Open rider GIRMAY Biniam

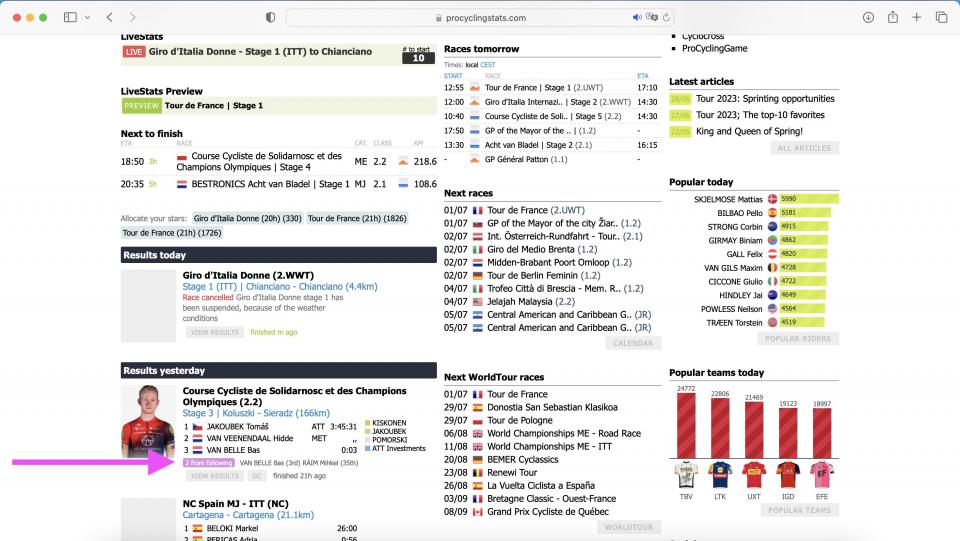(735, 241)
